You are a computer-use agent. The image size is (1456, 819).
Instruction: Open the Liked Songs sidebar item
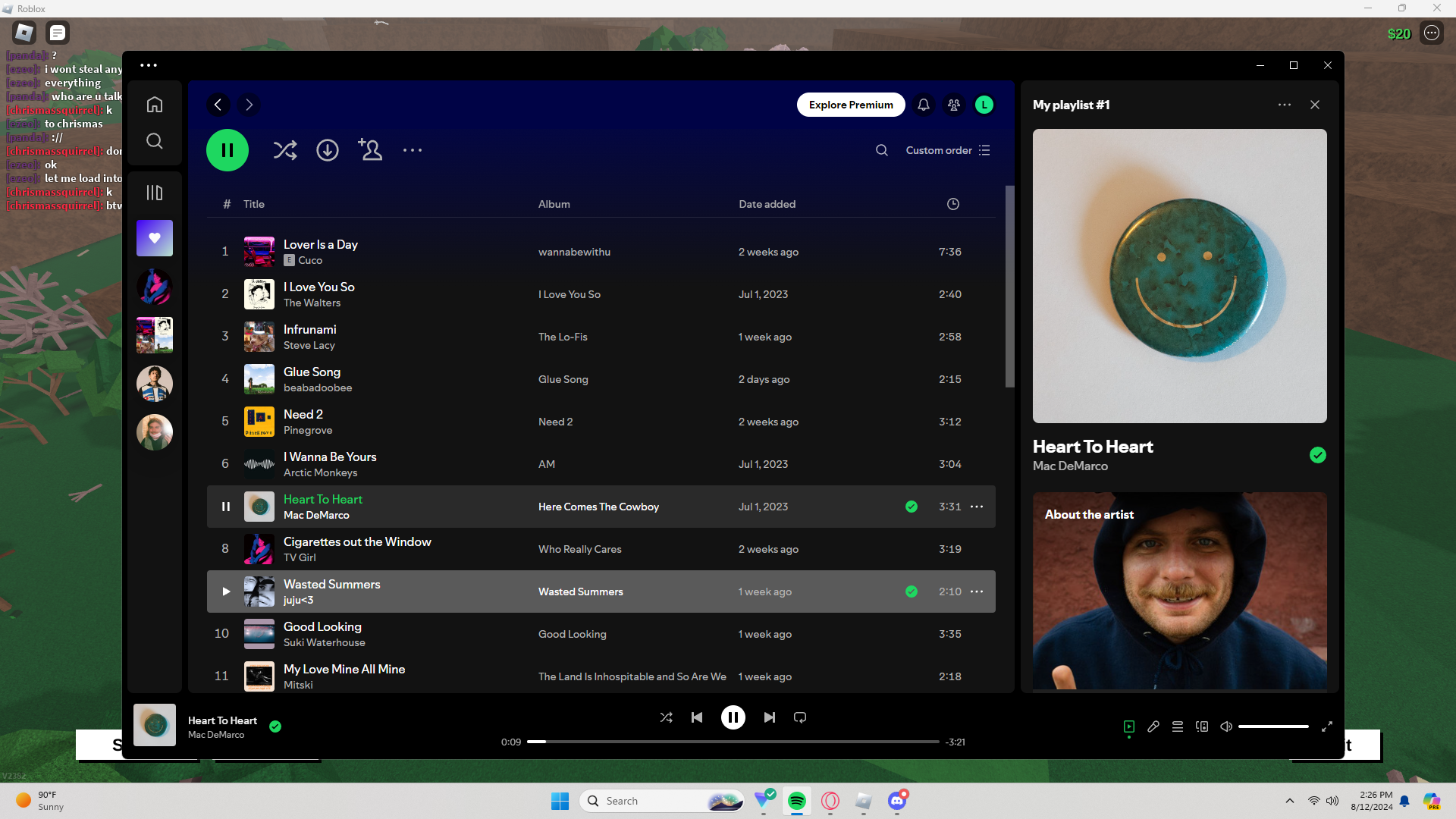pos(155,238)
